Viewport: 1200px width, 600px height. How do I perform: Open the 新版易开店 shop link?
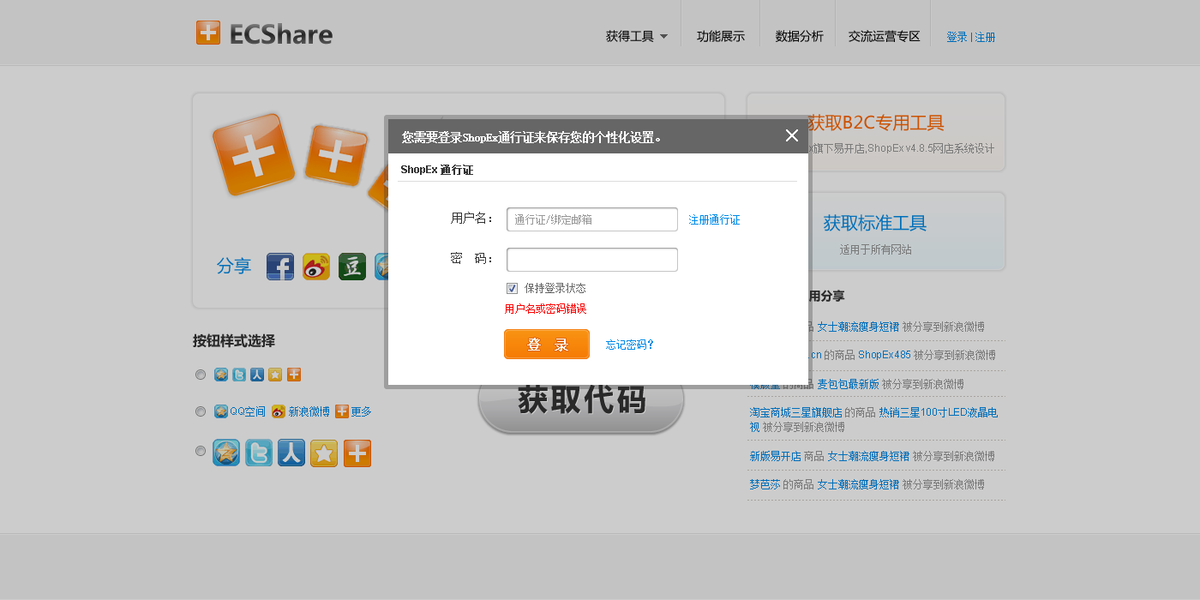775,456
